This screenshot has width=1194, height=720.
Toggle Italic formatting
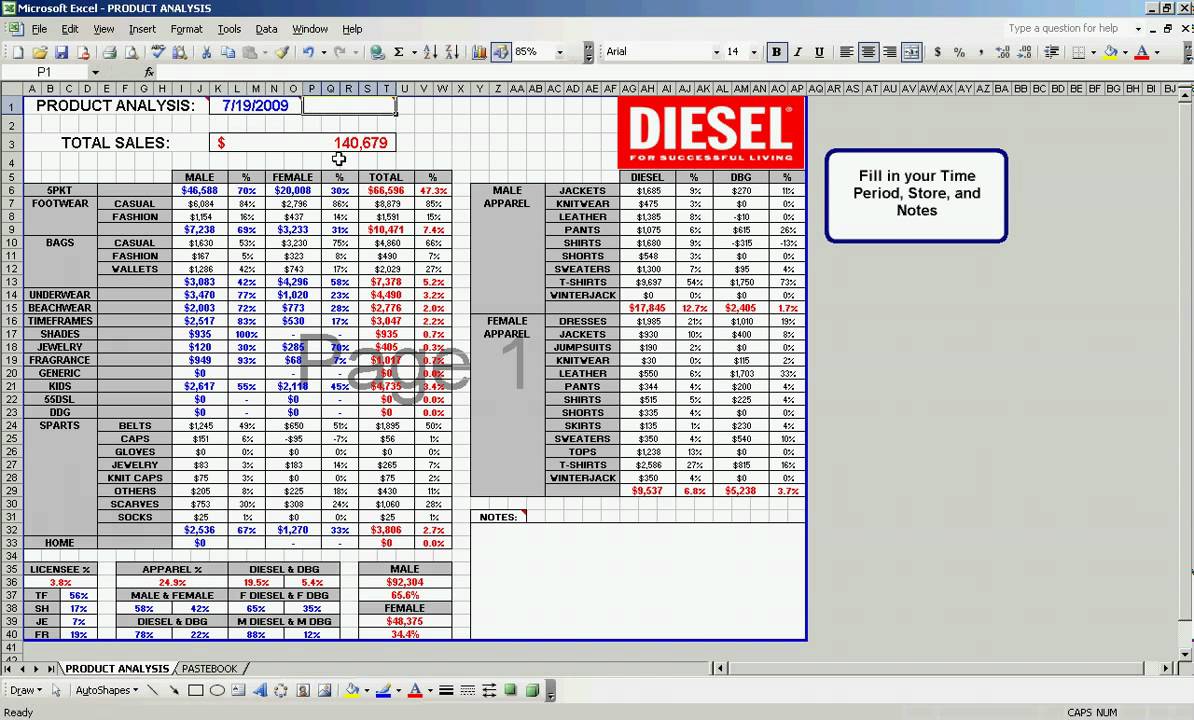pos(797,52)
